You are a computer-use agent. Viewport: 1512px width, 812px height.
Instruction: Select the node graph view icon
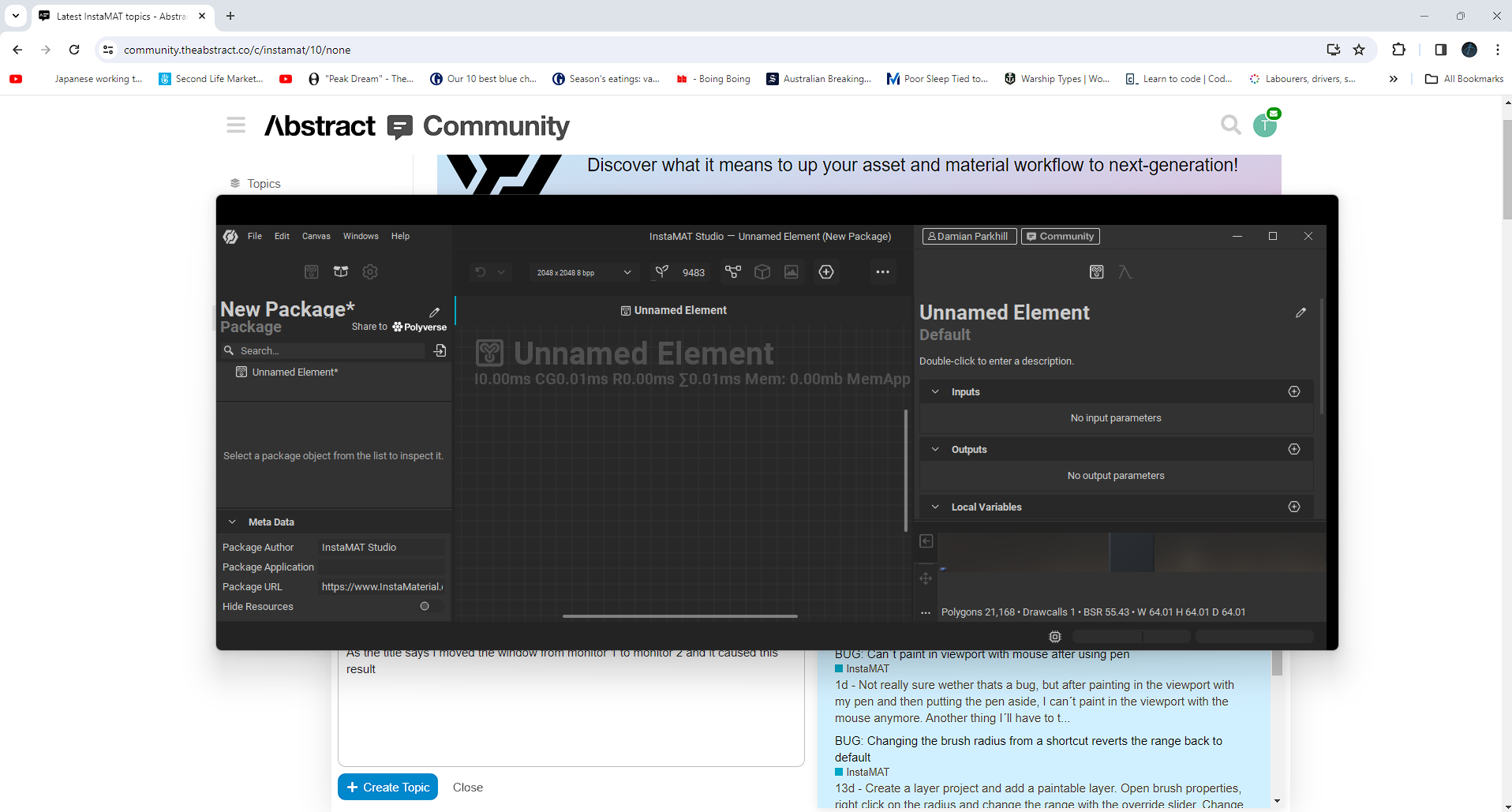coord(733,271)
